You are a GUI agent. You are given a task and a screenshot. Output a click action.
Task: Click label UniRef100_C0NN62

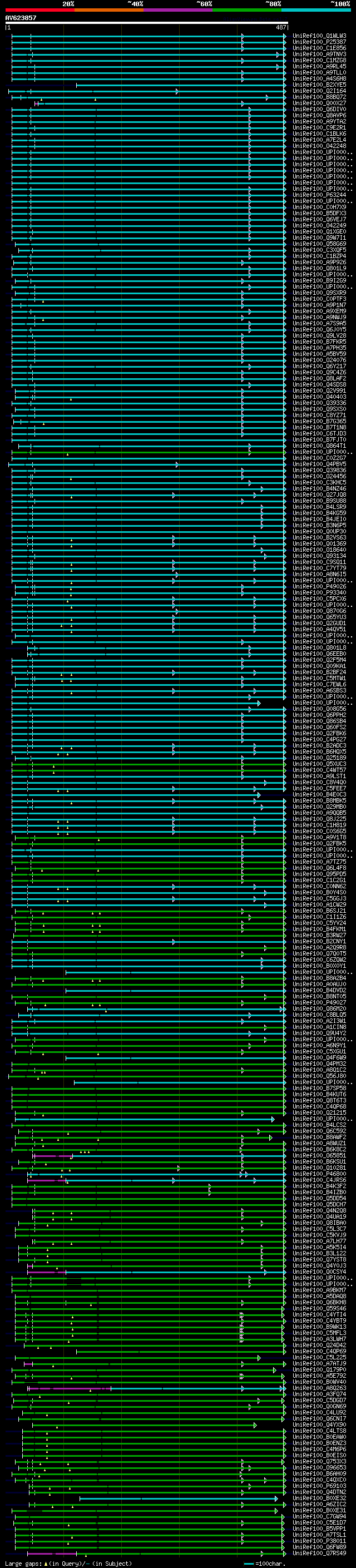pos(319,886)
